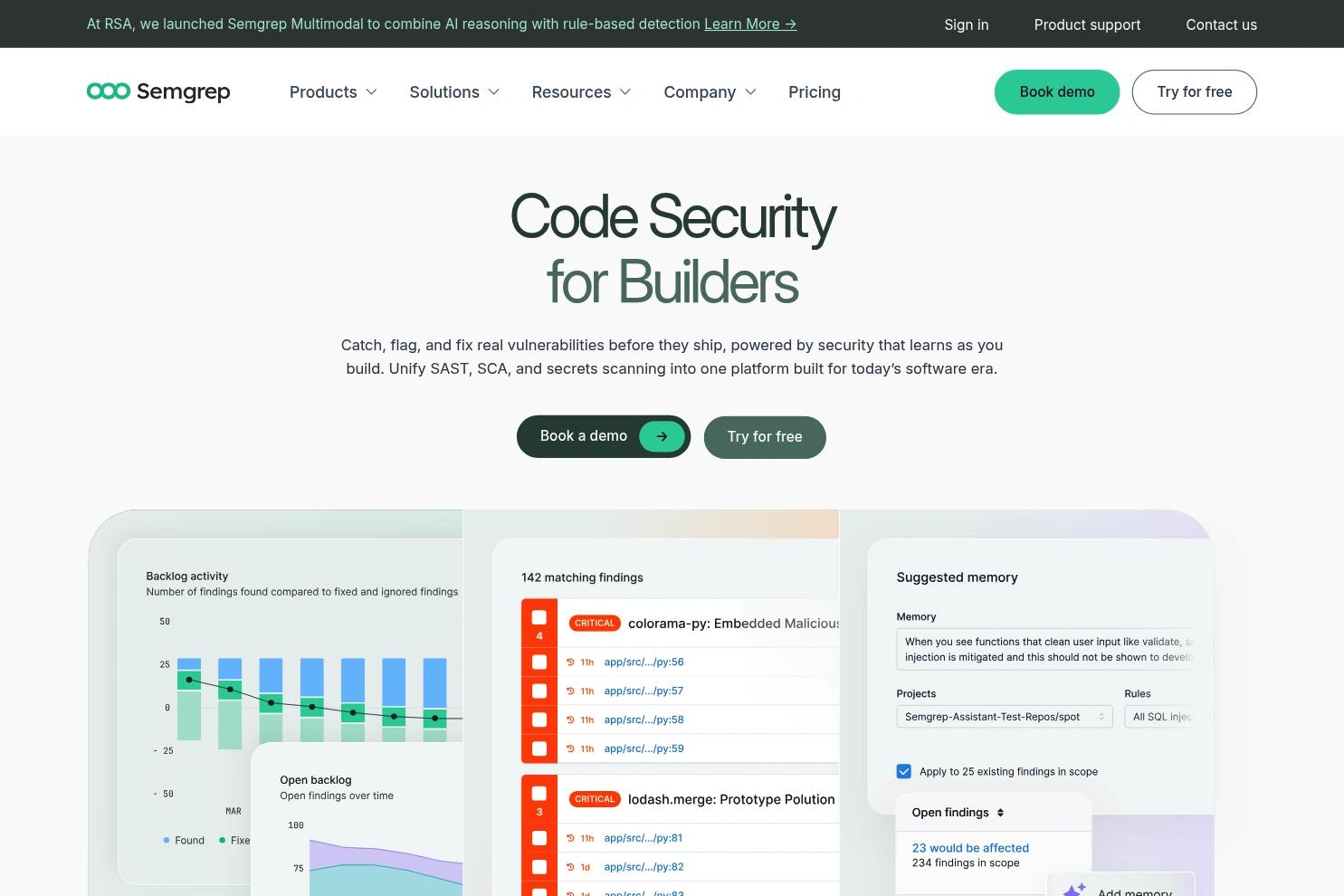The width and height of the screenshot is (1344, 896).
Task: Check the box for app/src/.../py:57
Action: point(539,691)
